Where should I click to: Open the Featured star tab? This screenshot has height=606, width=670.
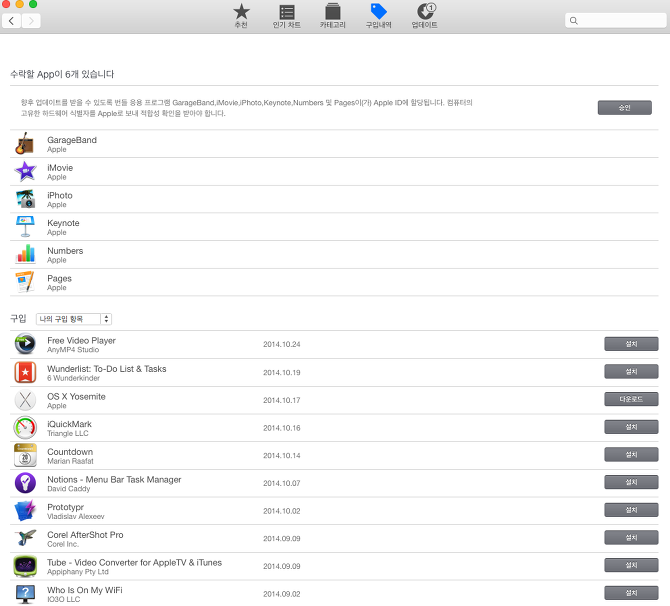click(x=241, y=16)
